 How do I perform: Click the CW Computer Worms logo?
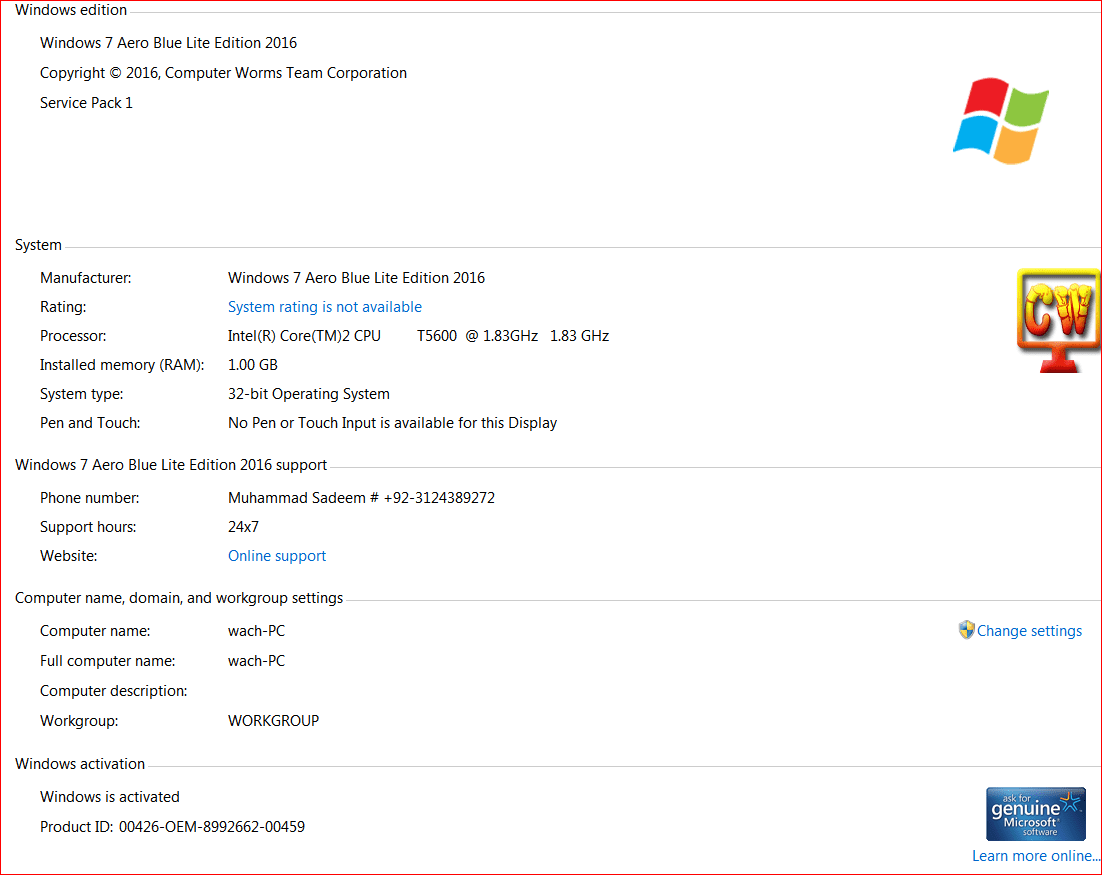pyautogui.click(x=1058, y=320)
